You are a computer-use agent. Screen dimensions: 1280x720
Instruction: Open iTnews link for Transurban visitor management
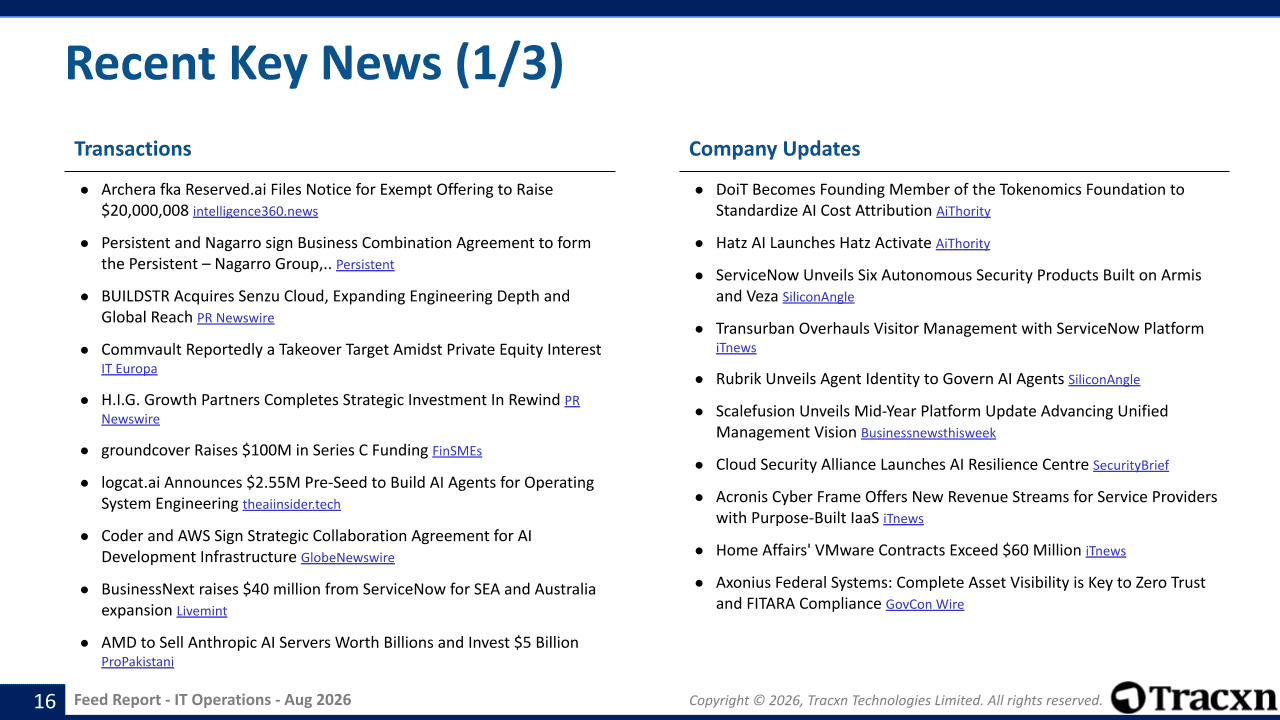click(x=736, y=348)
